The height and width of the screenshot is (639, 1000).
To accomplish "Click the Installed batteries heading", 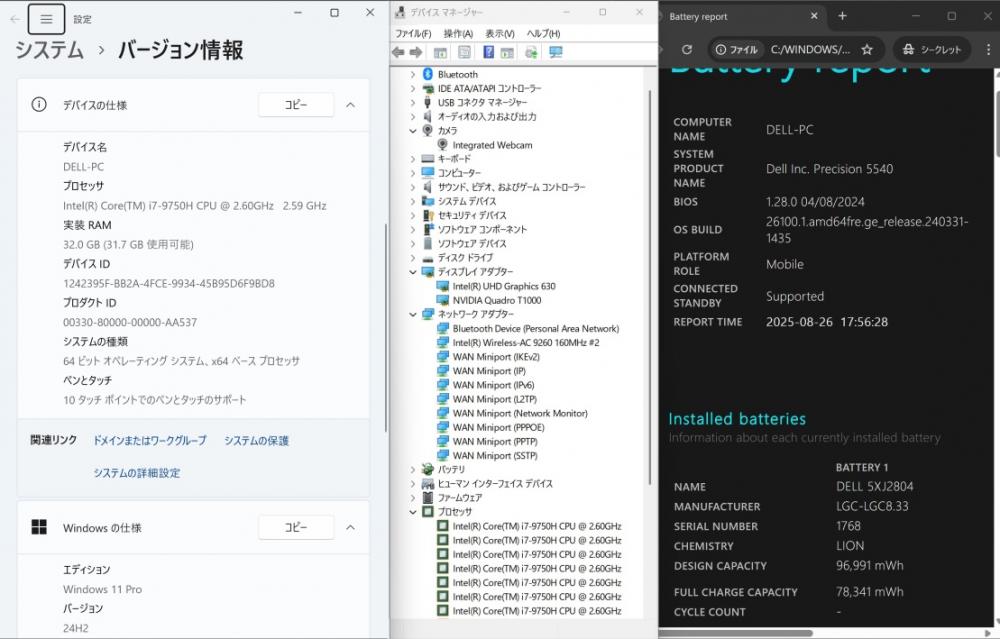I will [x=737, y=418].
